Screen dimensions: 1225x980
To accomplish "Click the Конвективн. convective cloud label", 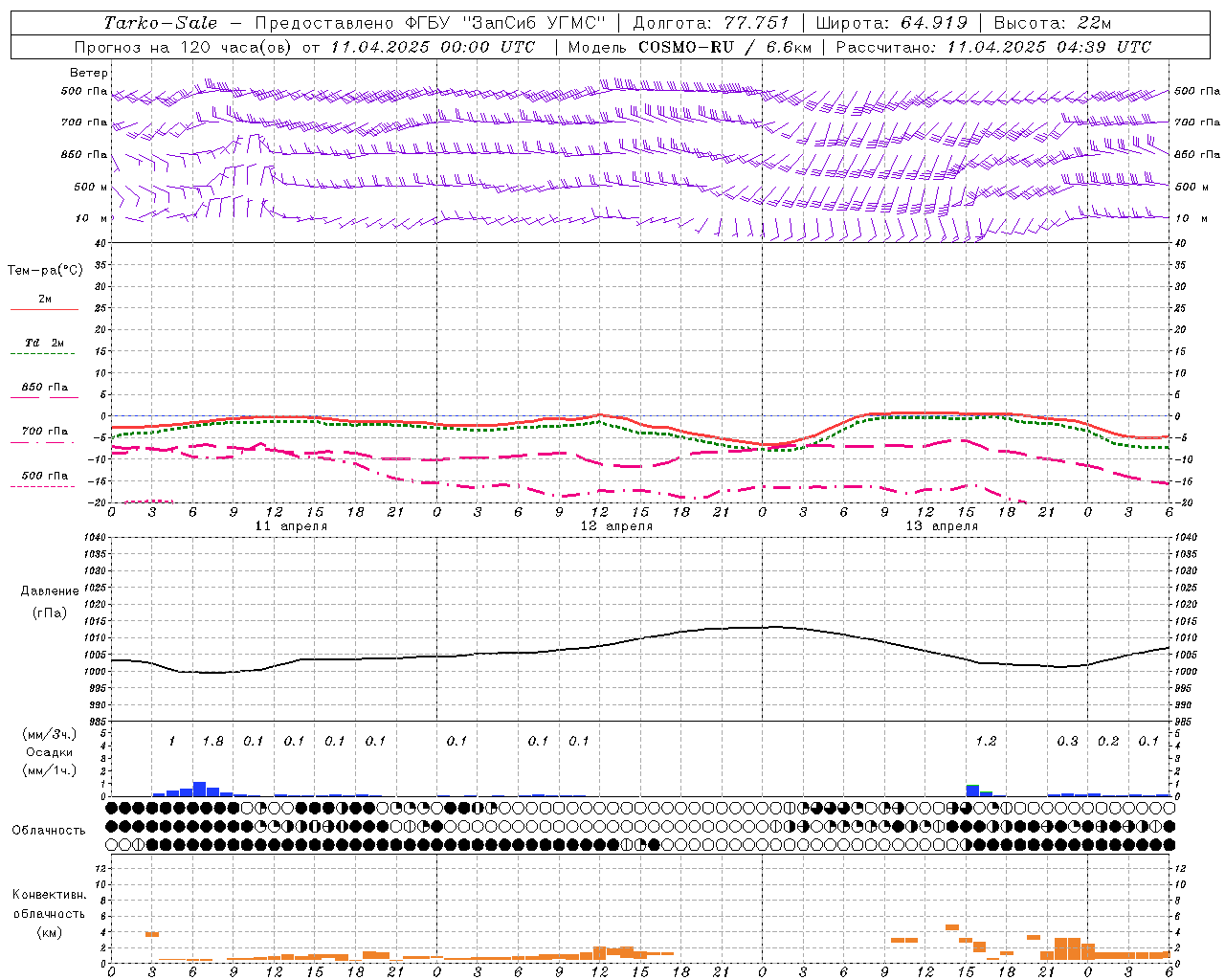I will click(x=49, y=895).
